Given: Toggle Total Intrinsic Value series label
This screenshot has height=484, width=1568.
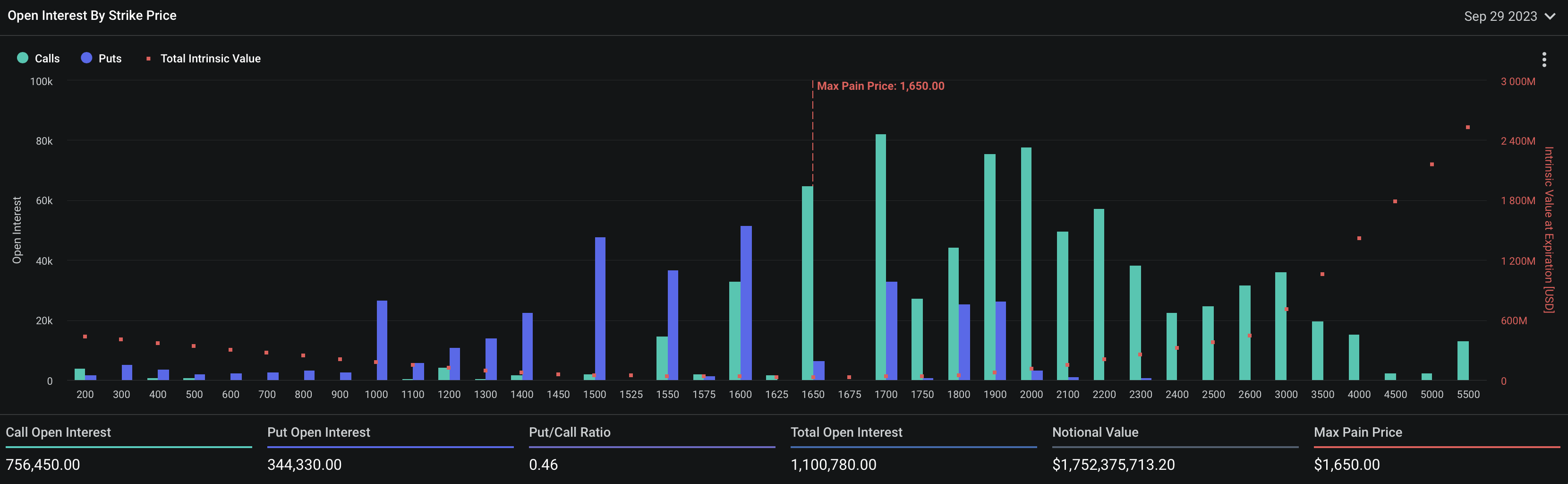Looking at the screenshot, I should (x=210, y=59).
